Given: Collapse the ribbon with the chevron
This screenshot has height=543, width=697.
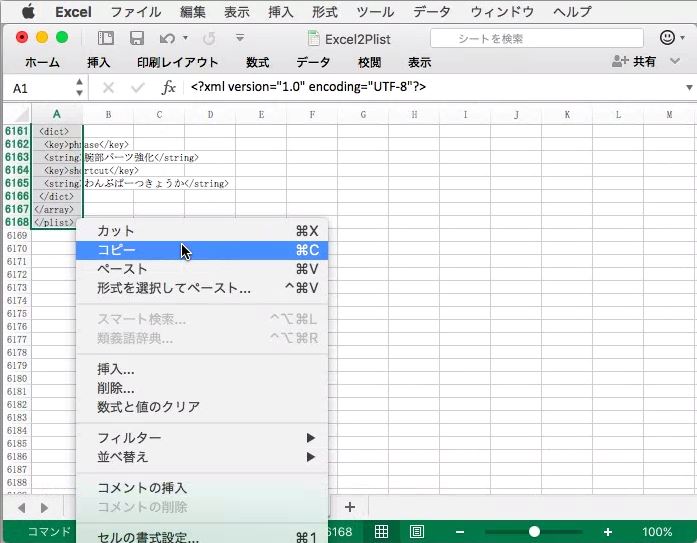Looking at the screenshot, I should [x=675, y=61].
